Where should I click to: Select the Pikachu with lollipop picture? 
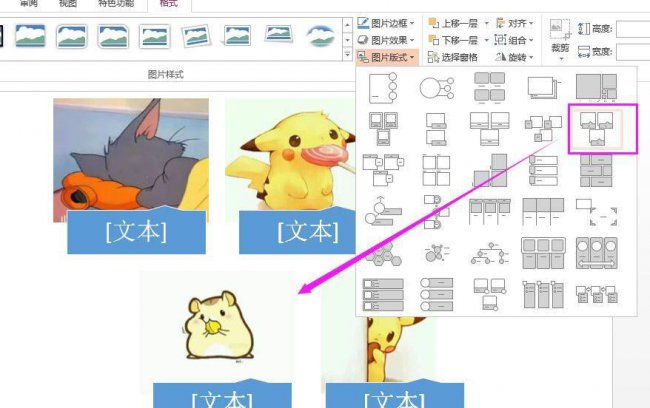290,154
